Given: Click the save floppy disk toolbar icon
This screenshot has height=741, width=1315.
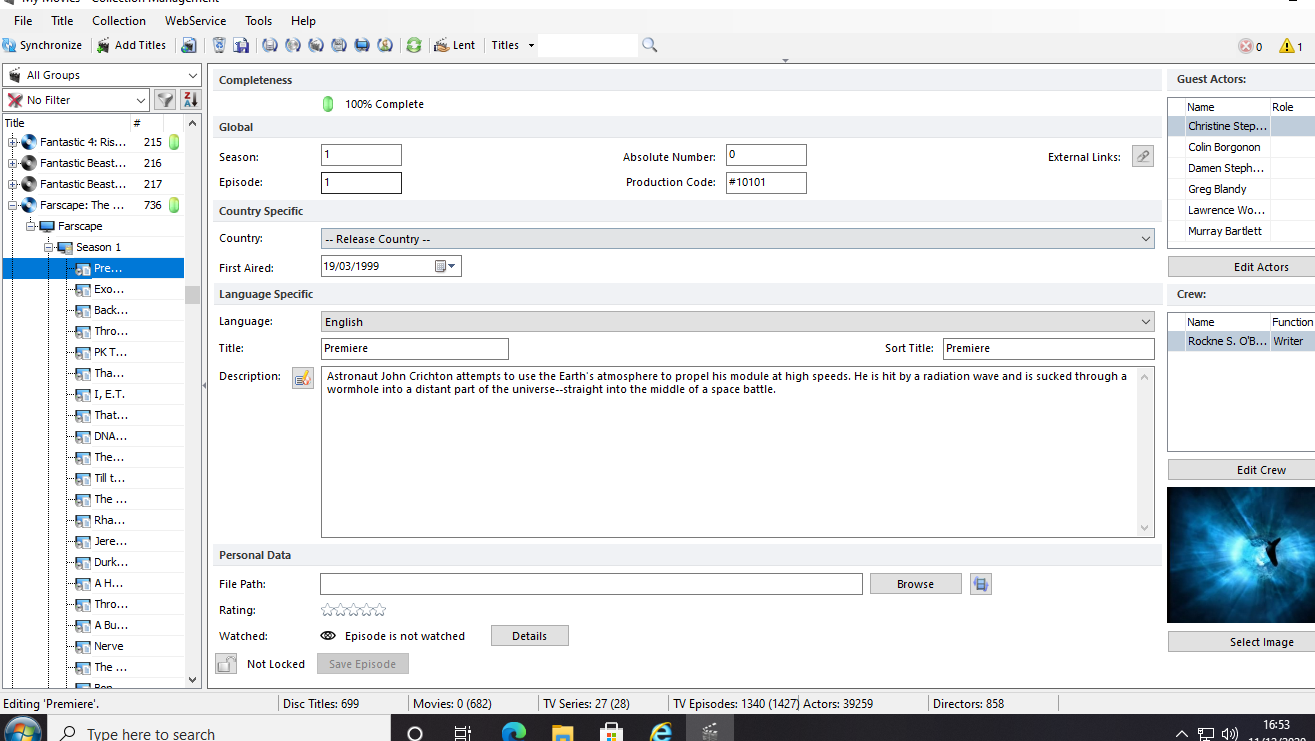Looking at the screenshot, I should (241, 45).
